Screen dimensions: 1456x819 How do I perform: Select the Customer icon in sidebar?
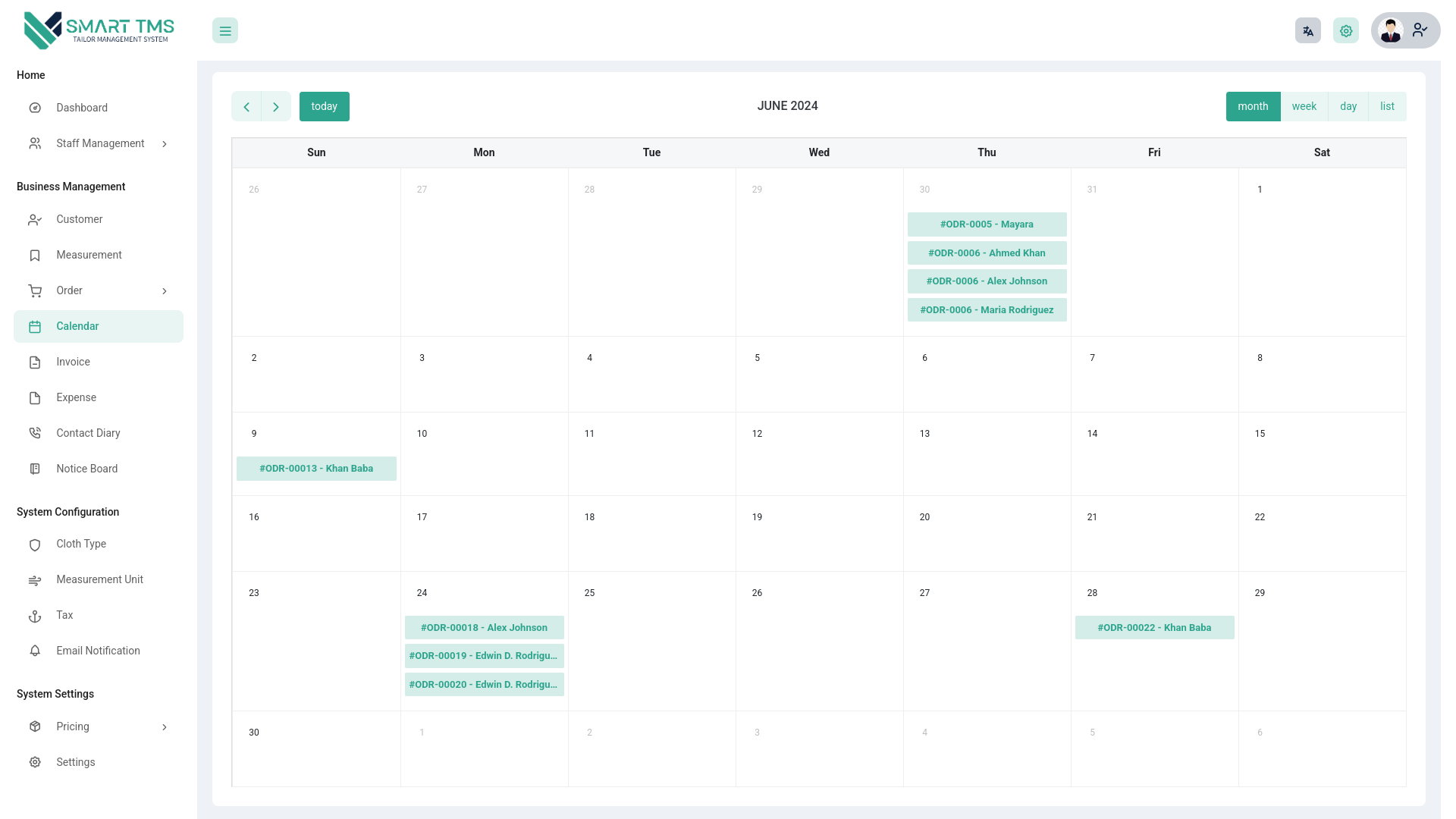coord(35,220)
